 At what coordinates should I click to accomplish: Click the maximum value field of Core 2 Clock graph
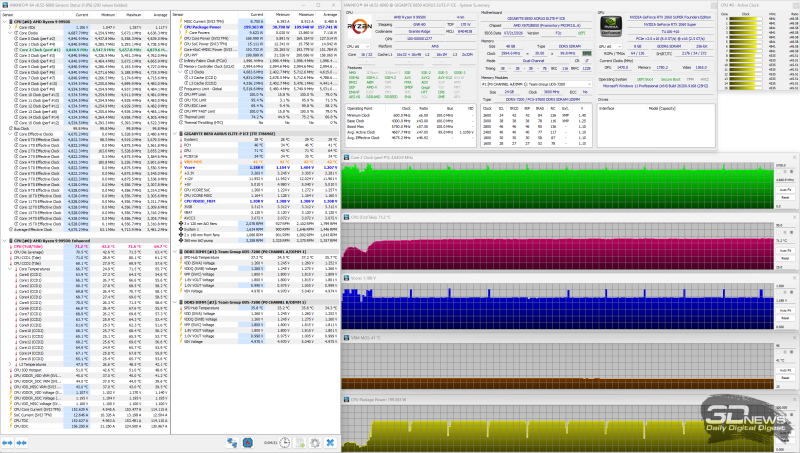pyautogui.click(x=785, y=165)
